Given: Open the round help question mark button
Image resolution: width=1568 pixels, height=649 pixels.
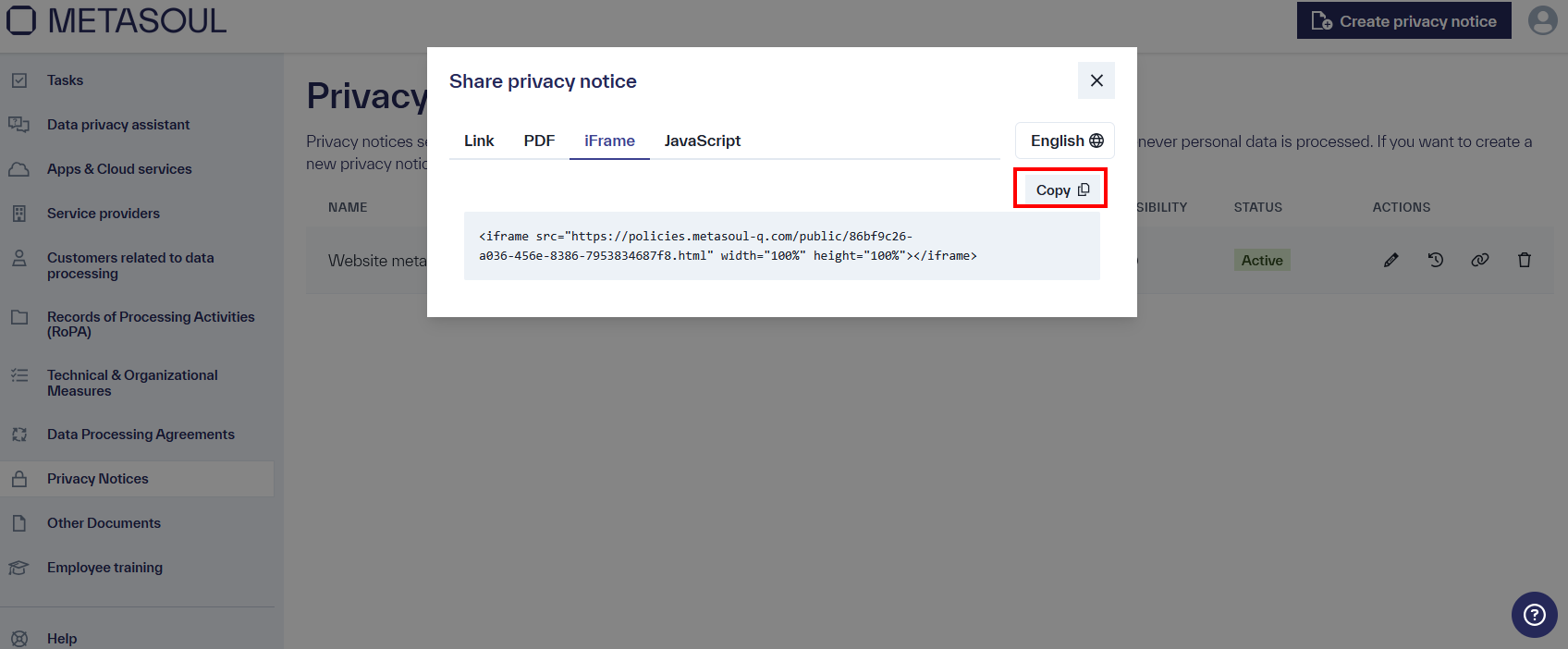Looking at the screenshot, I should 1535,615.
